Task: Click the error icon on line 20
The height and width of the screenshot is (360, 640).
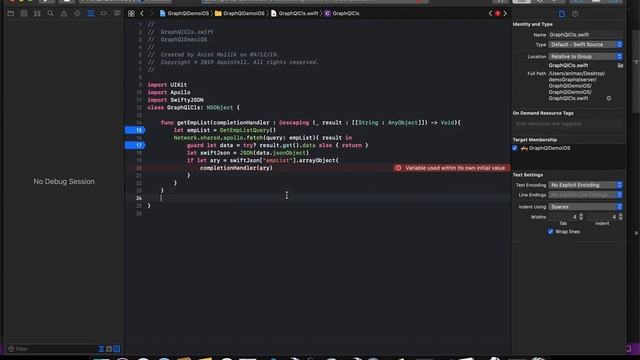Action: (398, 168)
